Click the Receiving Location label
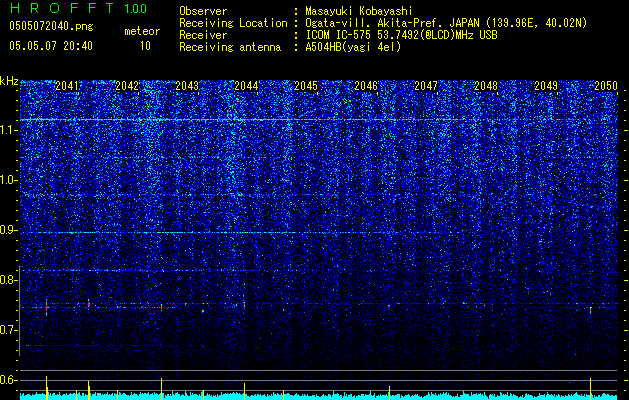This screenshot has width=629, height=400. pyautogui.click(x=233, y=23)
